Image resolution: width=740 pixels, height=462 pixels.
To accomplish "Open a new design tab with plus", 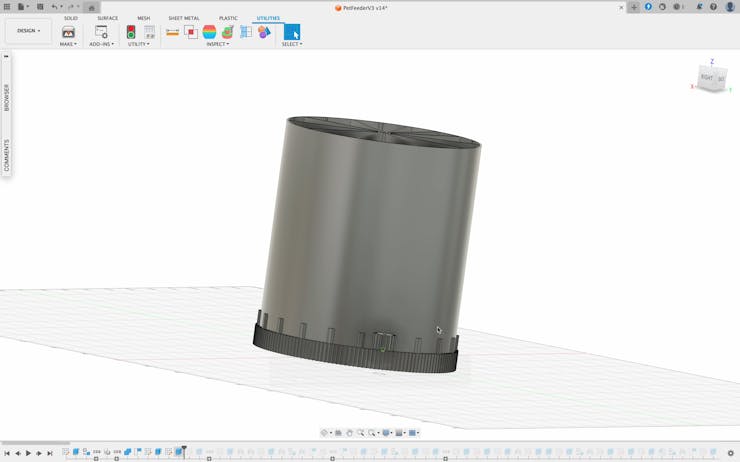I will pos(634,7).
